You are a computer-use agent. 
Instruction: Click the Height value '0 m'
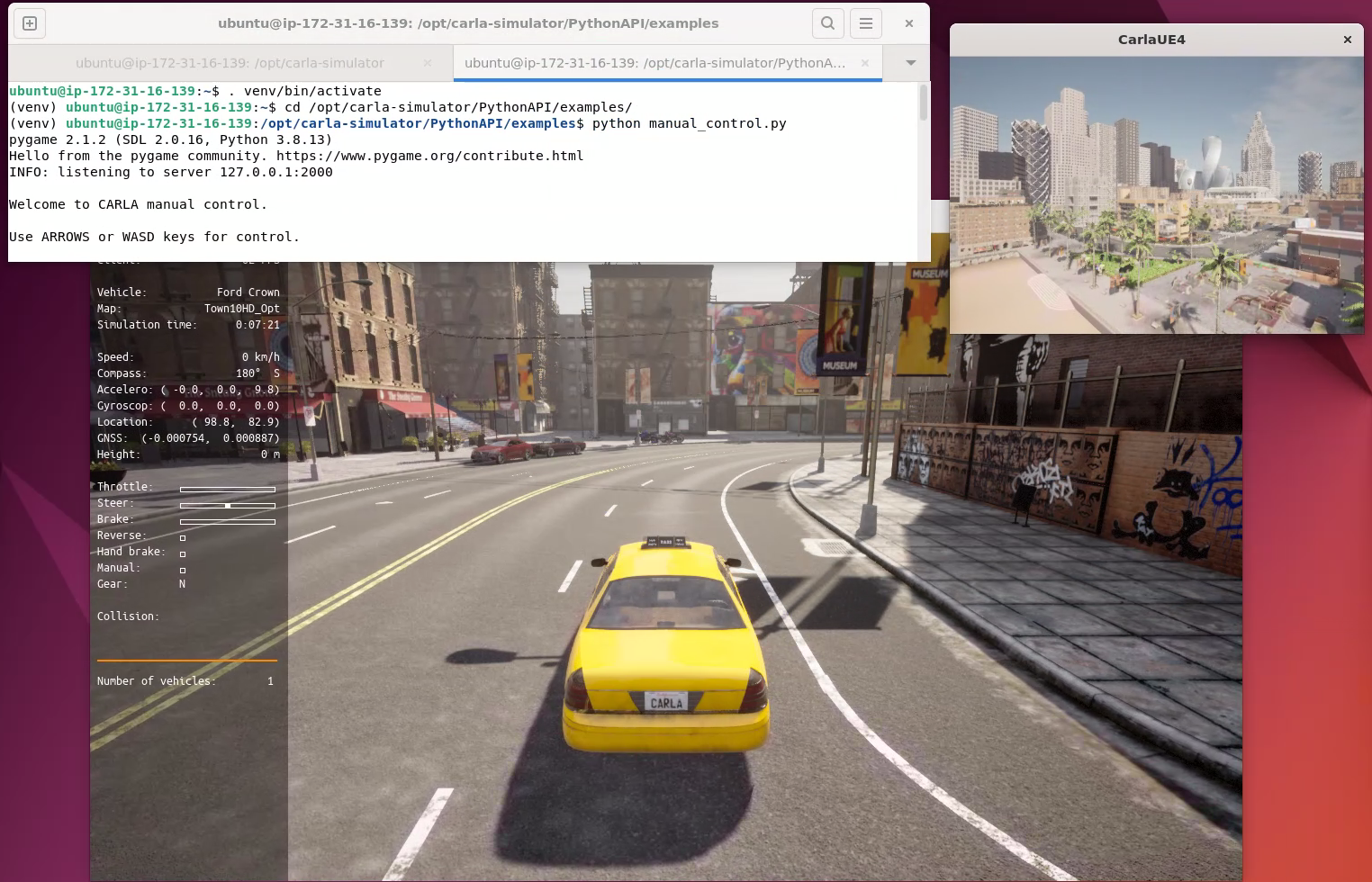(270, 454)
